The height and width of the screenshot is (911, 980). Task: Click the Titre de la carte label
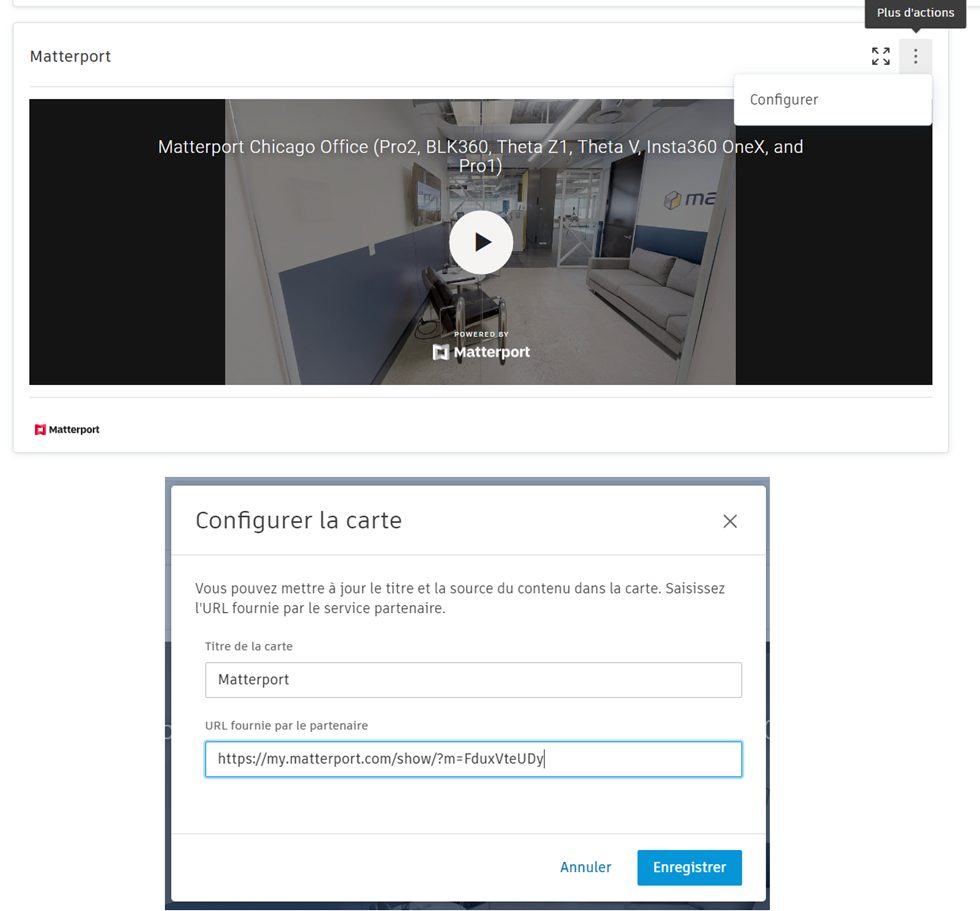click(249, 646)
